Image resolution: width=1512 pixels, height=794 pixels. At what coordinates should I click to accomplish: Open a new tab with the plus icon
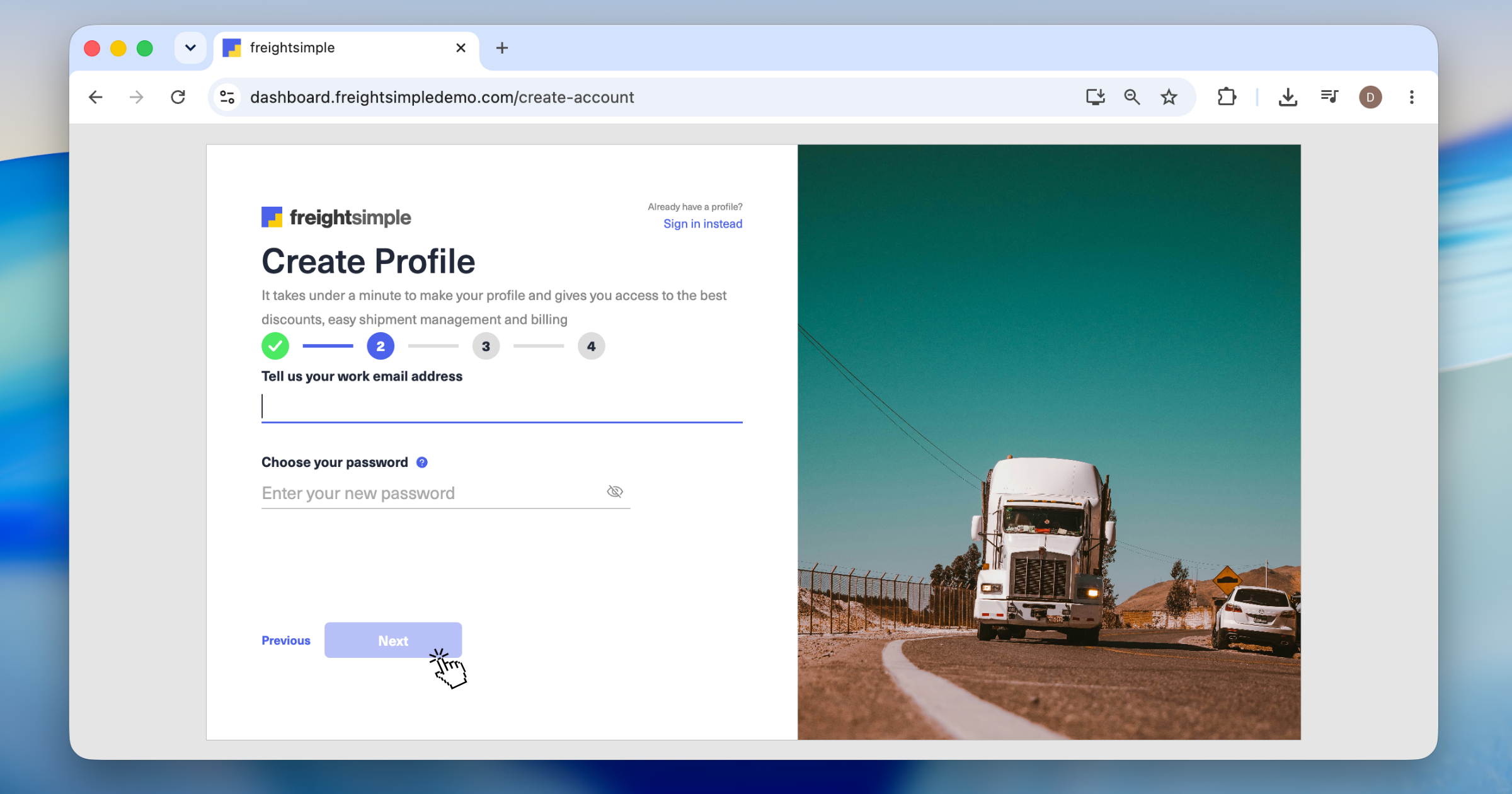point(502,48)
